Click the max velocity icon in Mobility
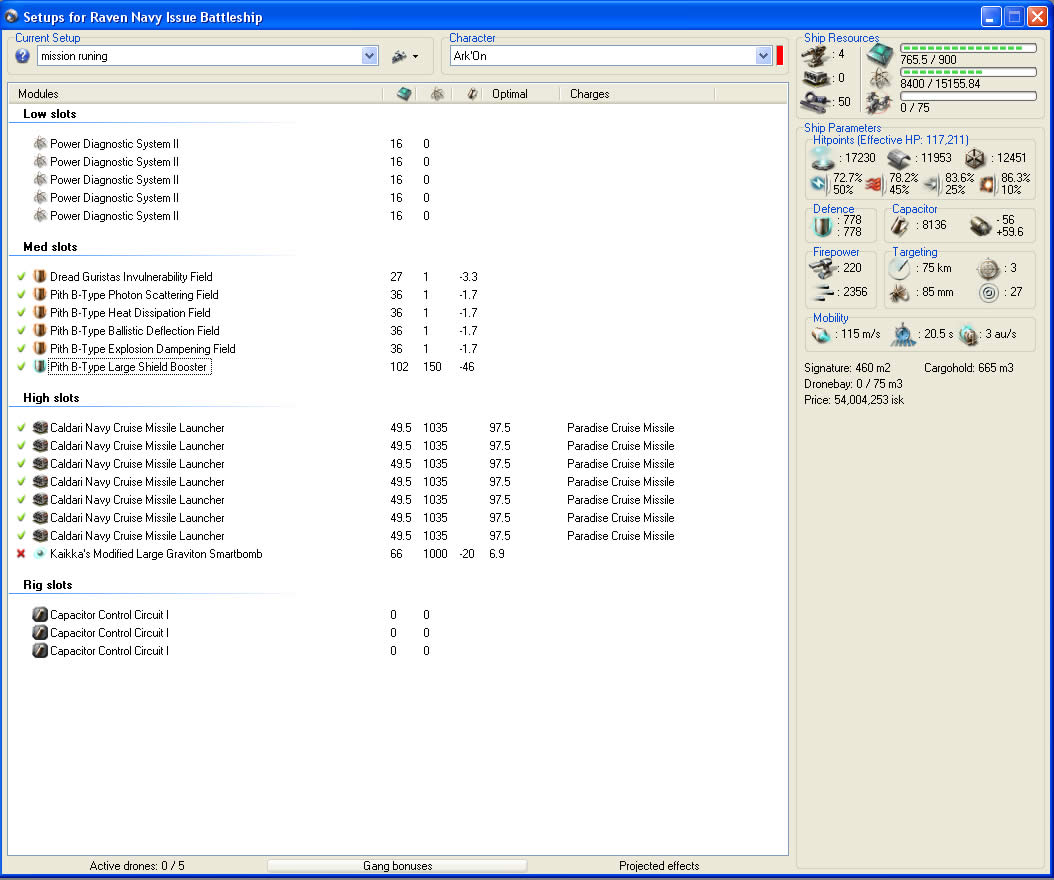This screenshot has width=1054, height=880. coord(821,334)
